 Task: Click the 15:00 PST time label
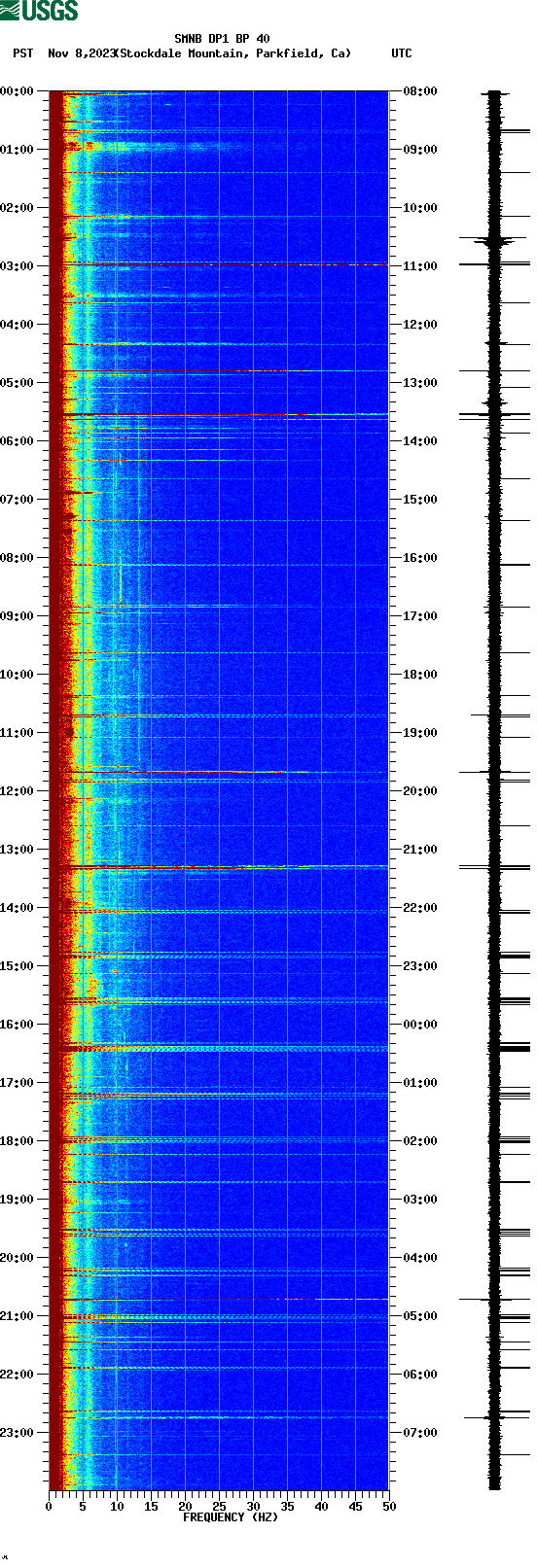point(18,966)
